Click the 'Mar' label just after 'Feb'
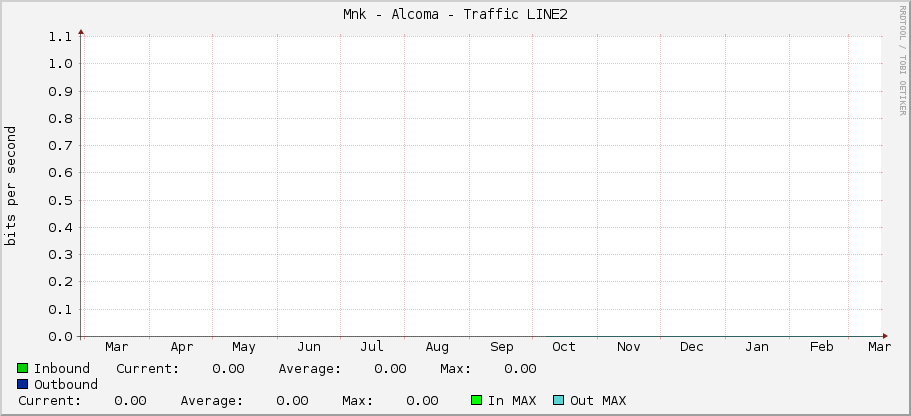Screen dimensions: 911x416 pyautogui.click(x=880, y=347)
